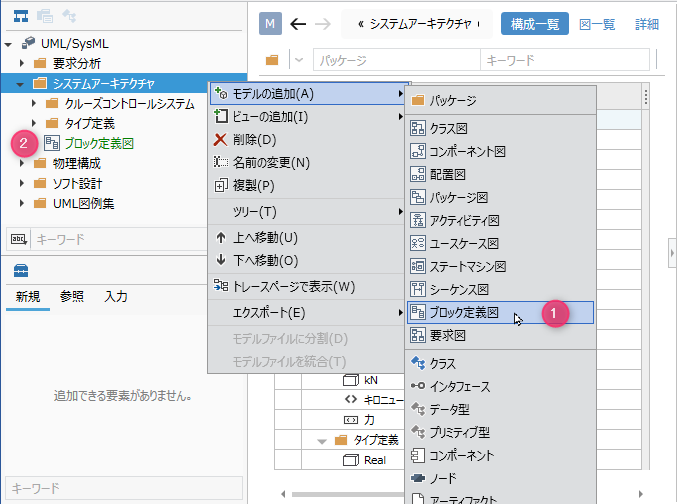Add a シーケンス図 from submenu
Viewport: 677px width, 504px height.
[x=501, y=289]
